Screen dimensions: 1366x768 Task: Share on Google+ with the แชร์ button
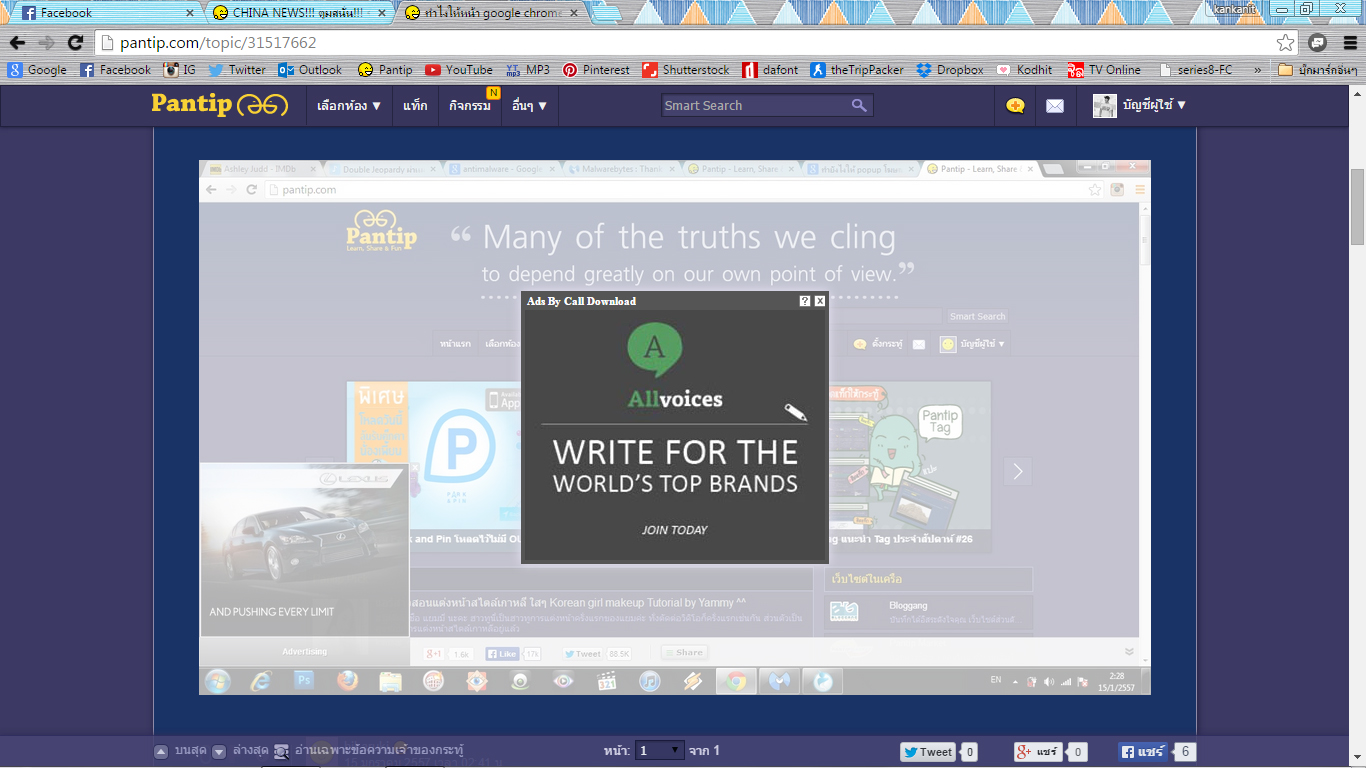[1038, 752]
